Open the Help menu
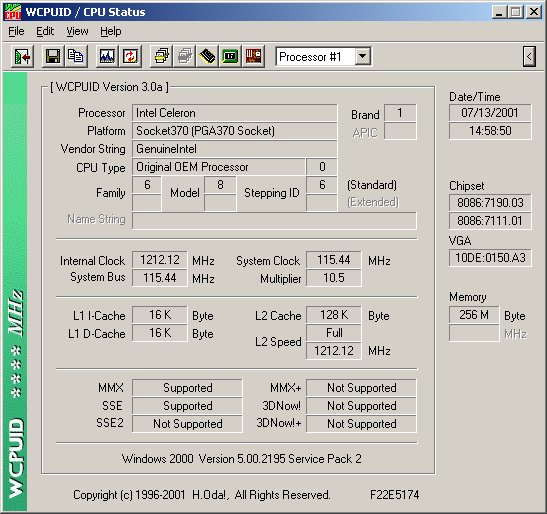The width and height of the screenshot is (547, 514). point(111,31)
